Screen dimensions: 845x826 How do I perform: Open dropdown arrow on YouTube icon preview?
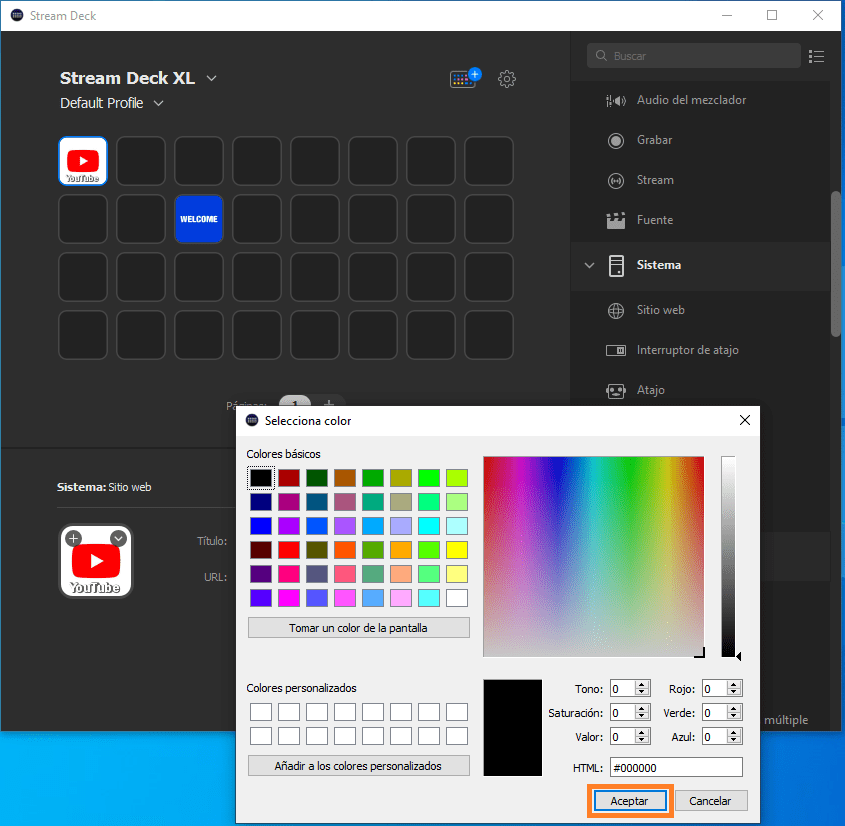pos(118,538)
